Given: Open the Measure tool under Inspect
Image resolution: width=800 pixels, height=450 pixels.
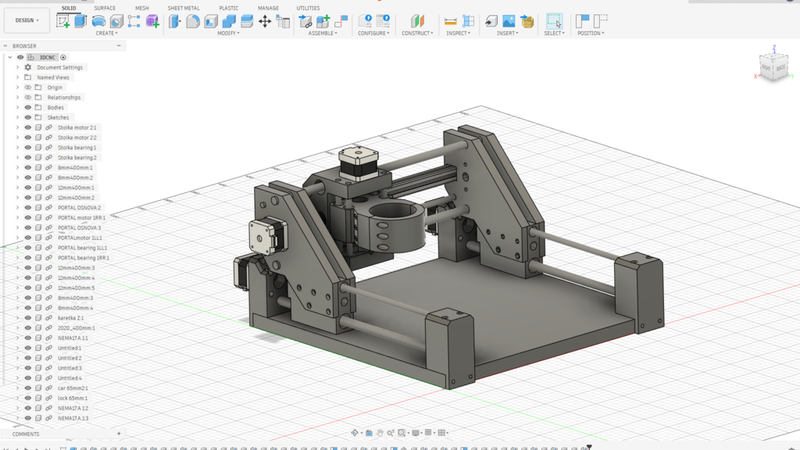Looking at the screenshot, I should (x=451, y=21).
